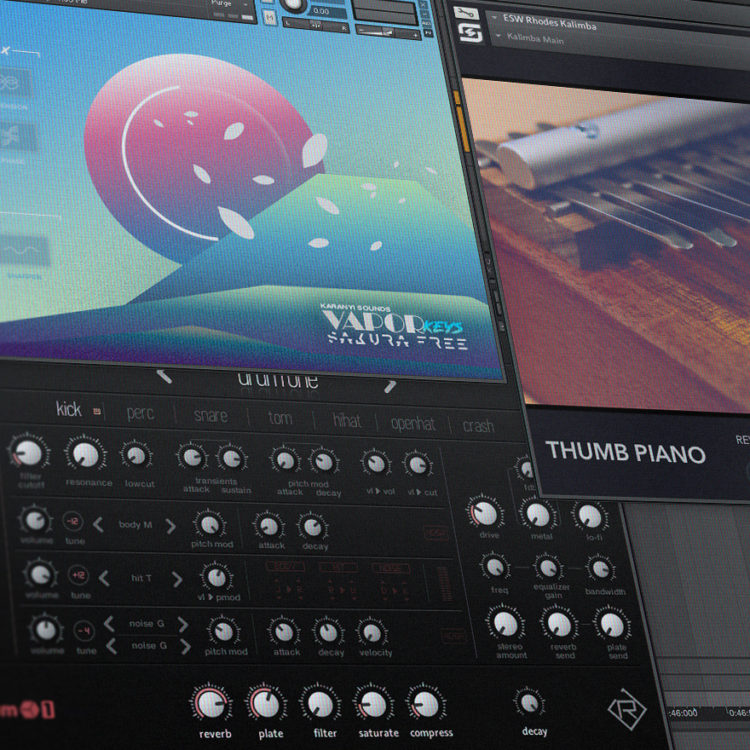Click the lo-fi knob
Viewport: 750px width, 750px height.
590,517
